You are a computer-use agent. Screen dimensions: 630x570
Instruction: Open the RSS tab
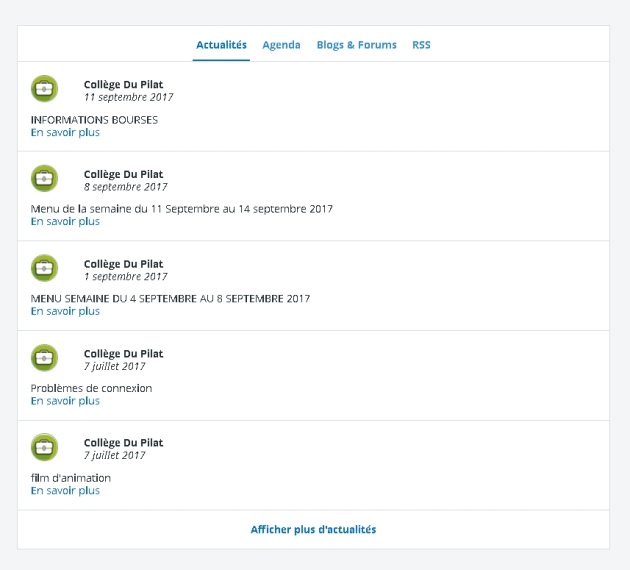point(421,45)
